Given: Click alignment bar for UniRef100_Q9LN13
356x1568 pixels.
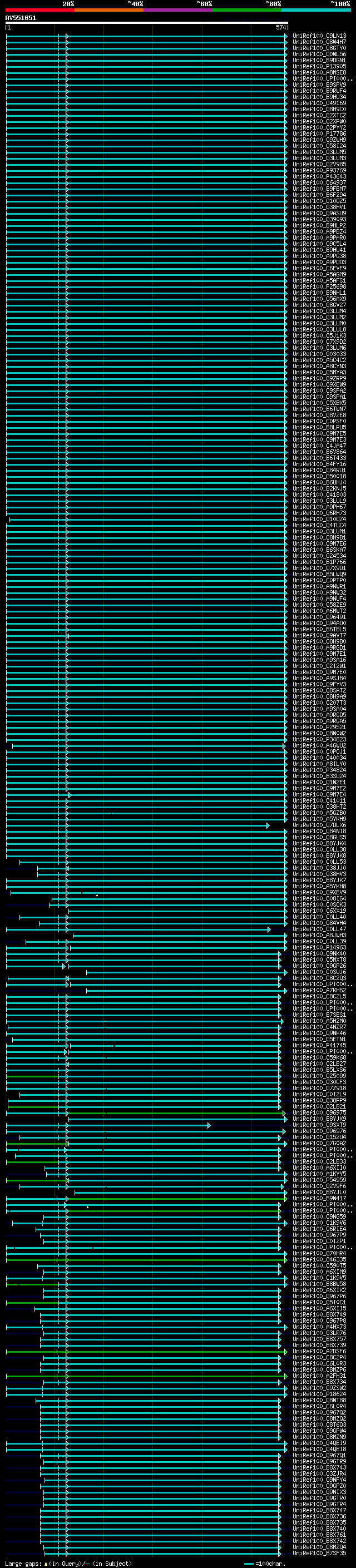Looking at the screenshot, I should click(x=147, y=36).
